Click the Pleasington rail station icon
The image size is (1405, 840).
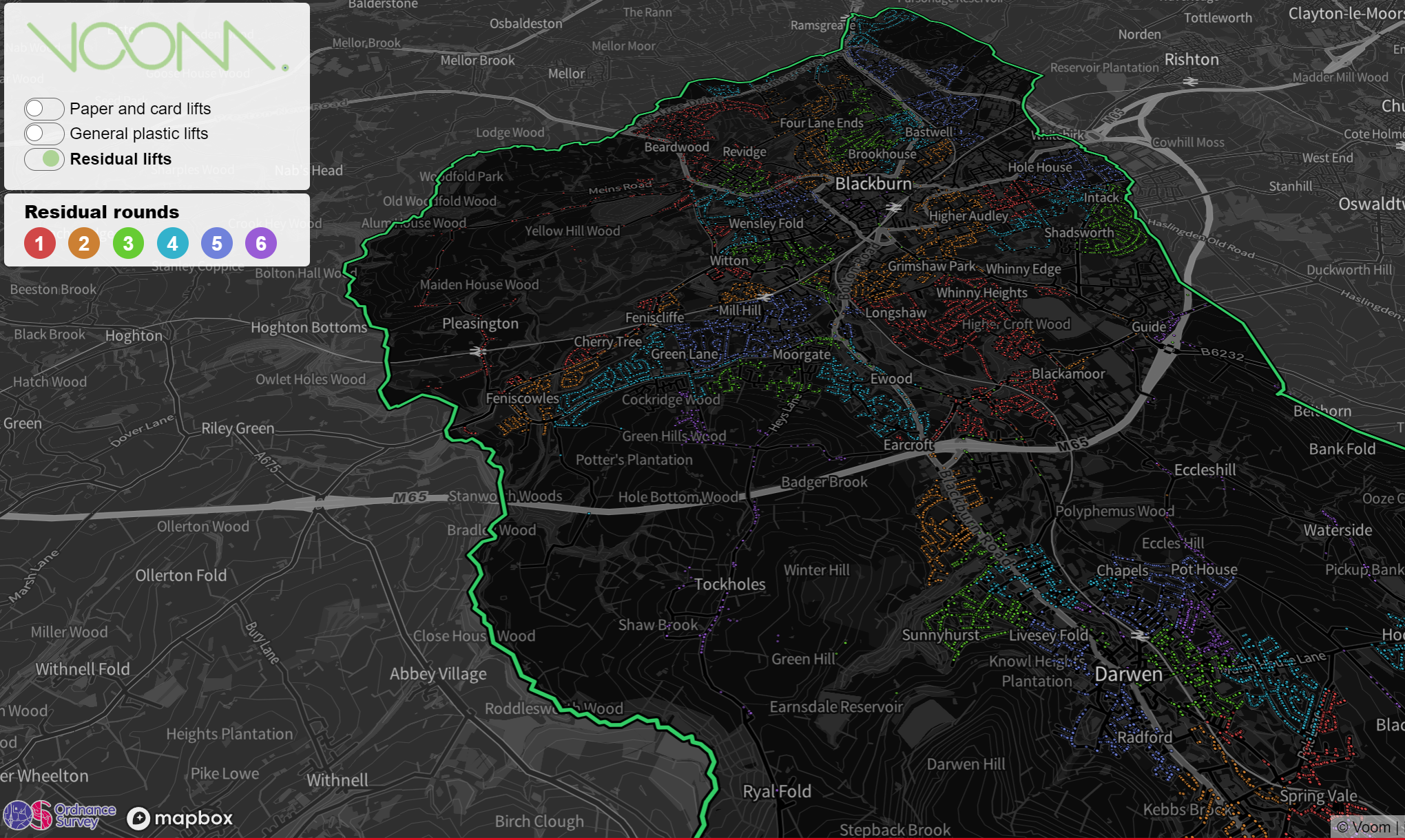tap(477, 351)
